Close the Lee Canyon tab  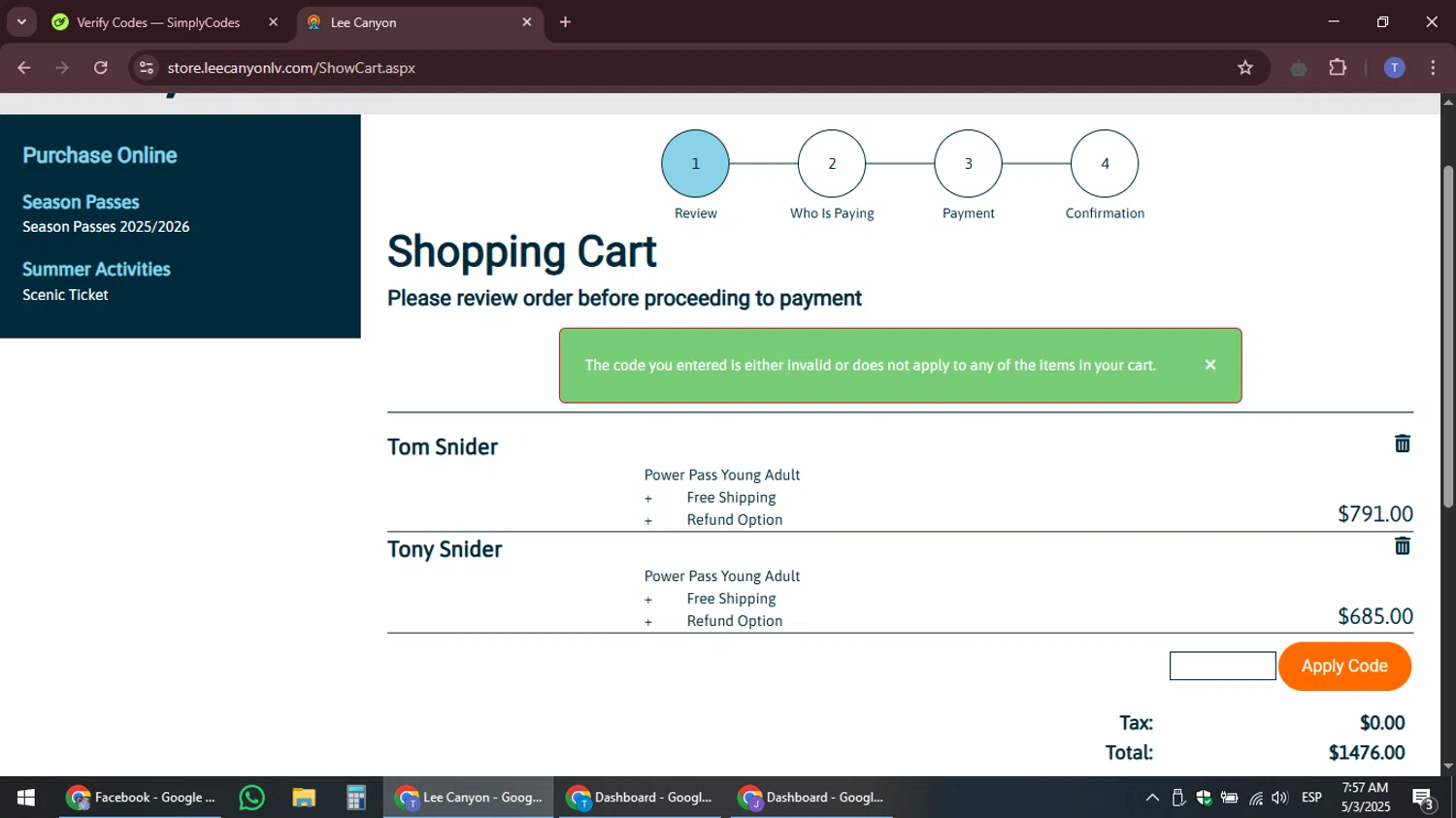point(527,22)
